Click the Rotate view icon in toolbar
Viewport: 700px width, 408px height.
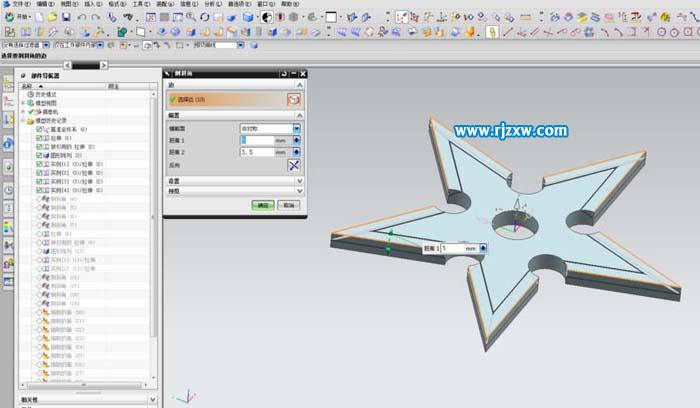[x=204, y=17]
